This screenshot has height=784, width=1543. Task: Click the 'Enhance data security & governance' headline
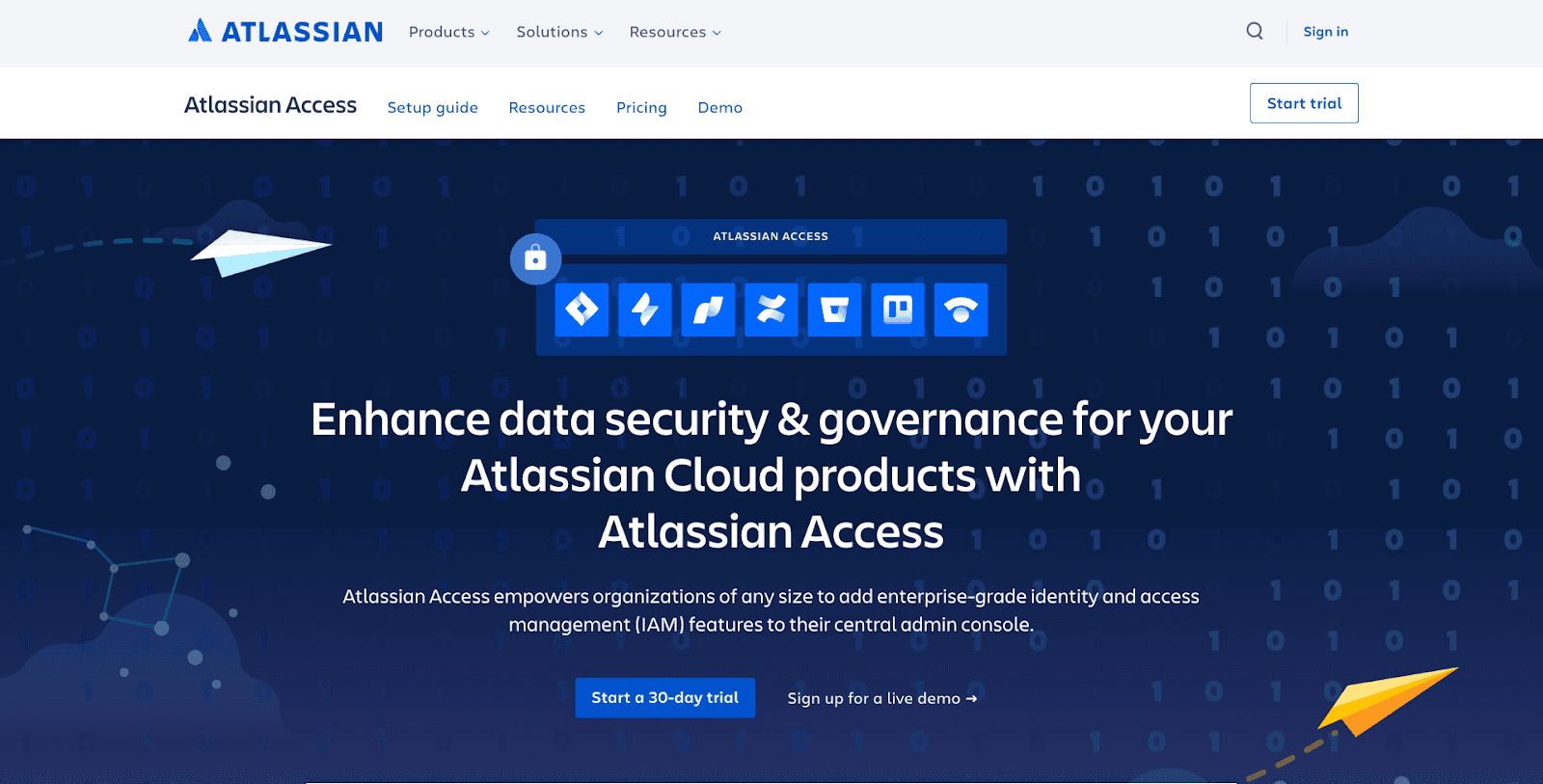771,474
